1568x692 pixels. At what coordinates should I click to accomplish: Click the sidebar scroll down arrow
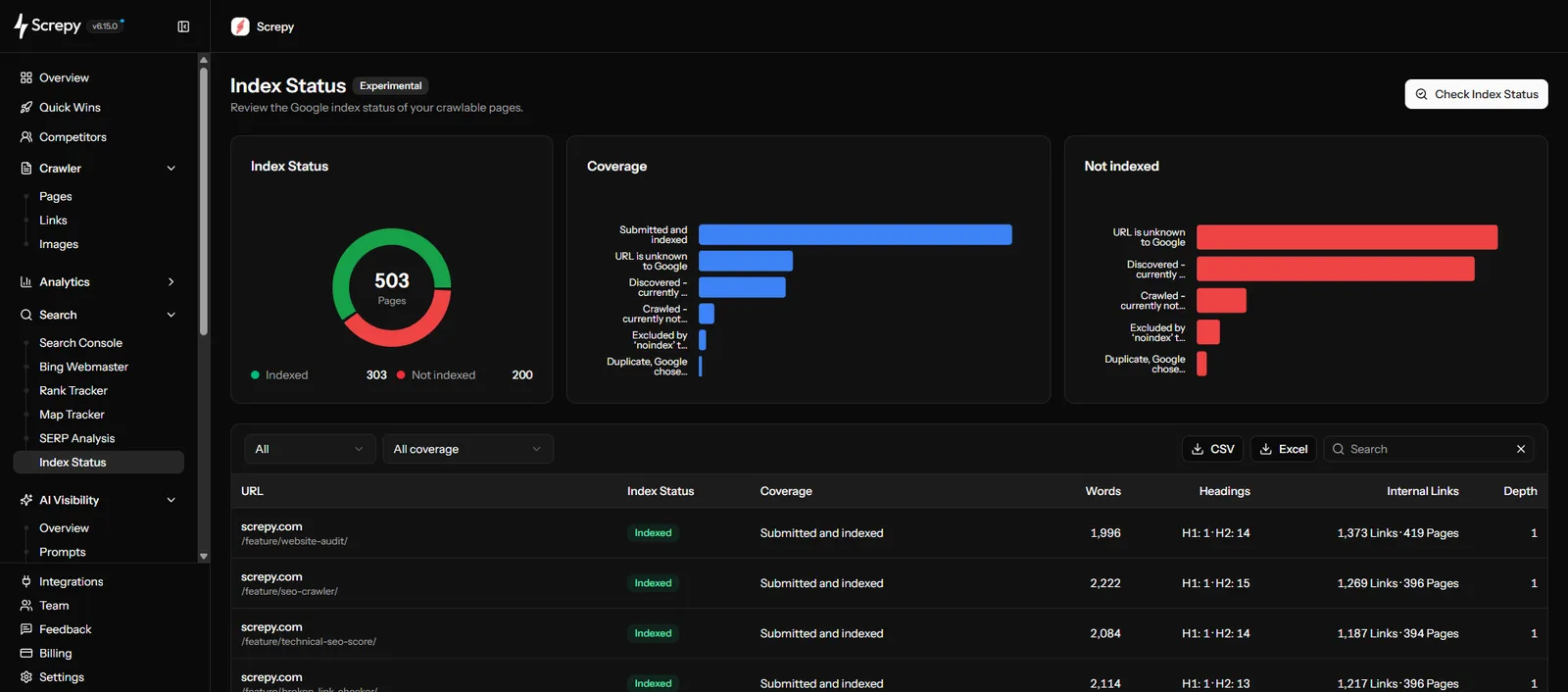coord(204,557)
